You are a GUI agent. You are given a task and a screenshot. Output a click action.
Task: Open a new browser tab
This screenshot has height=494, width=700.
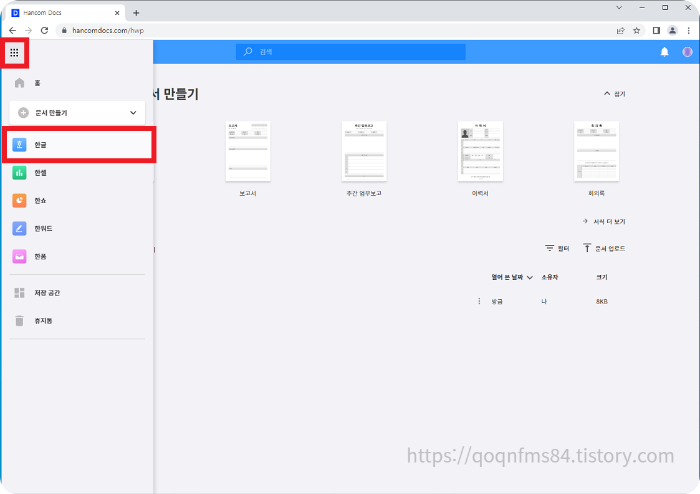pyautogui.click(x=136, y=13)
